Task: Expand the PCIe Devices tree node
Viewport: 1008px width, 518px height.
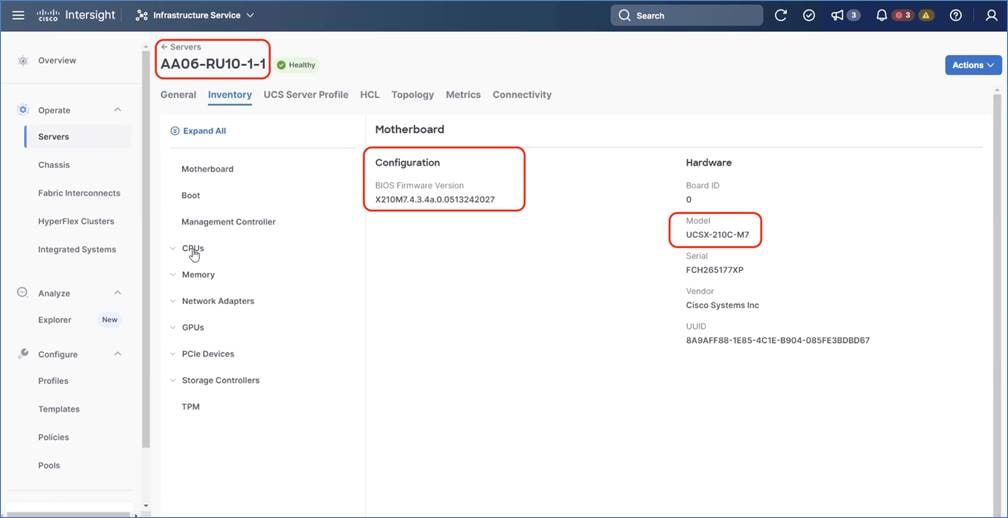Action: 173,354
